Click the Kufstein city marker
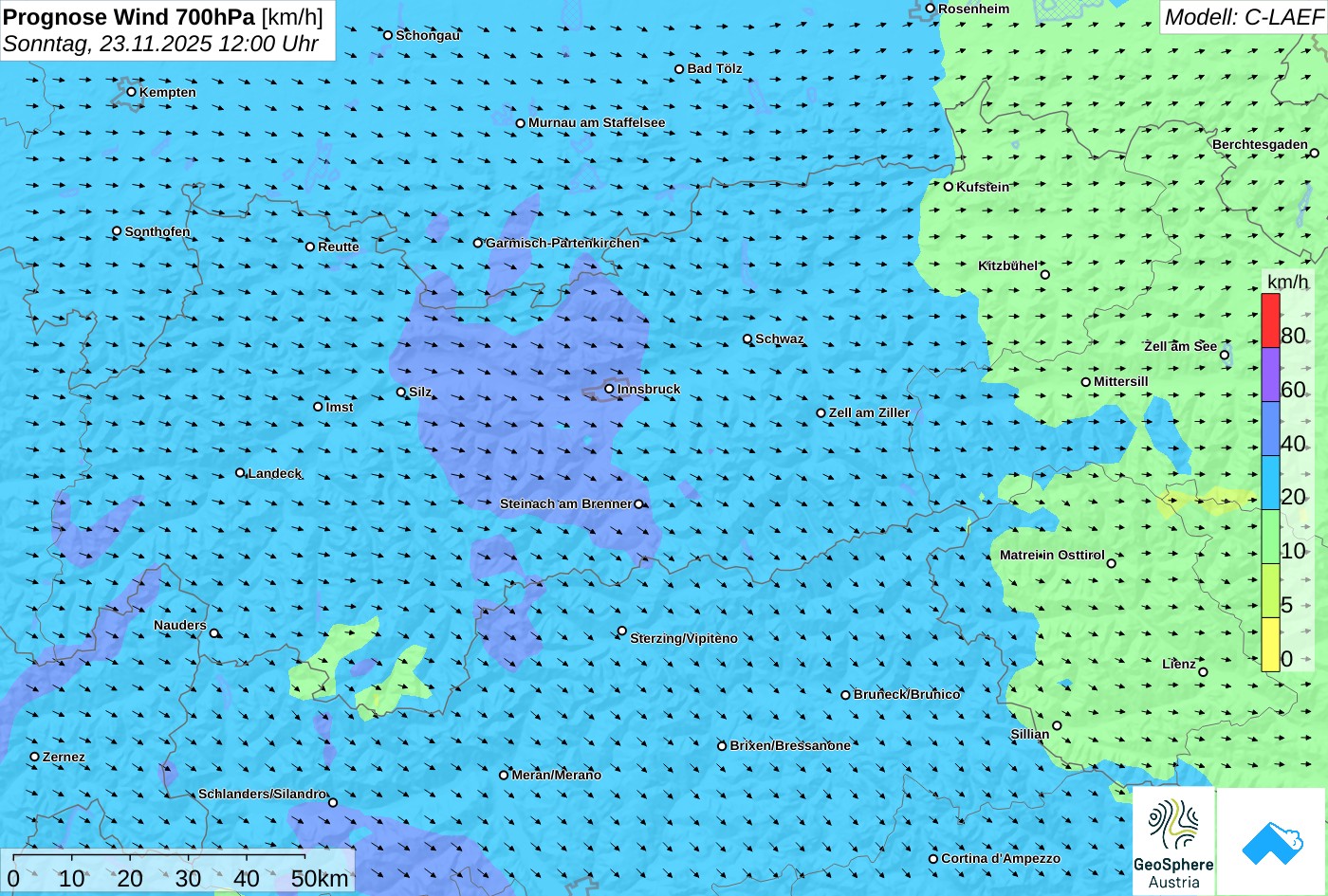This screenshot has height=896, width=1328. [948, 187]
